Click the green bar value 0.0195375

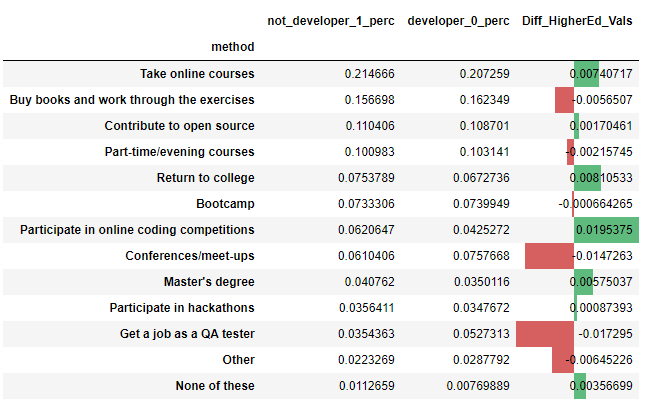click(604, 229)
